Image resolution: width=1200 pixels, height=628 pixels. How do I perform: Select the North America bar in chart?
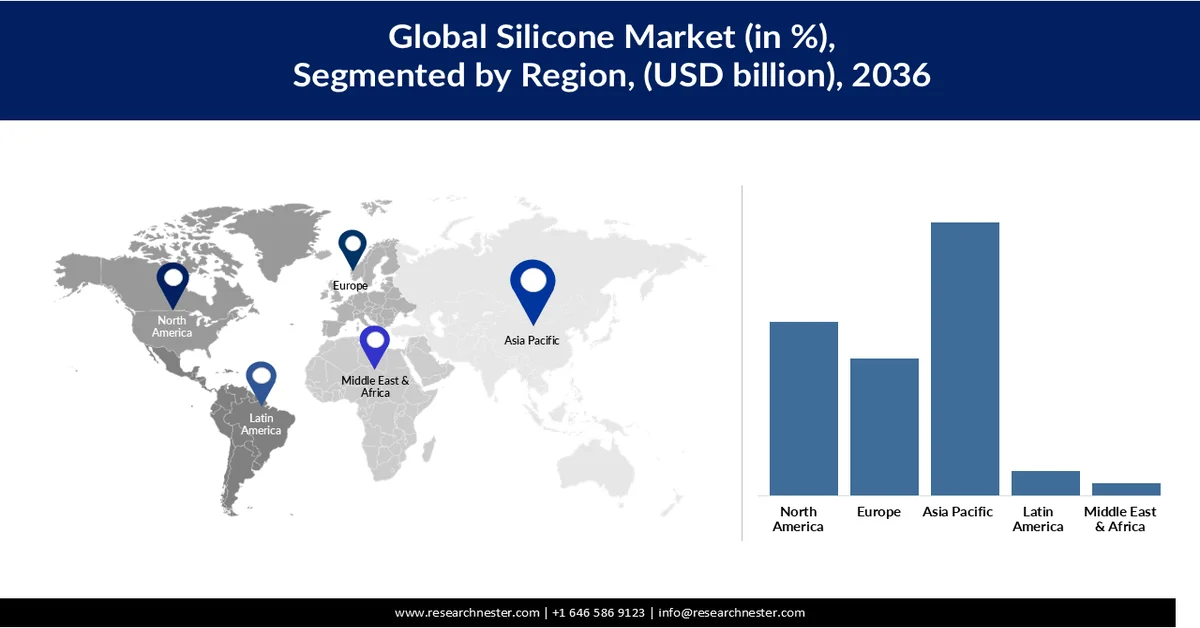point(803,408)
